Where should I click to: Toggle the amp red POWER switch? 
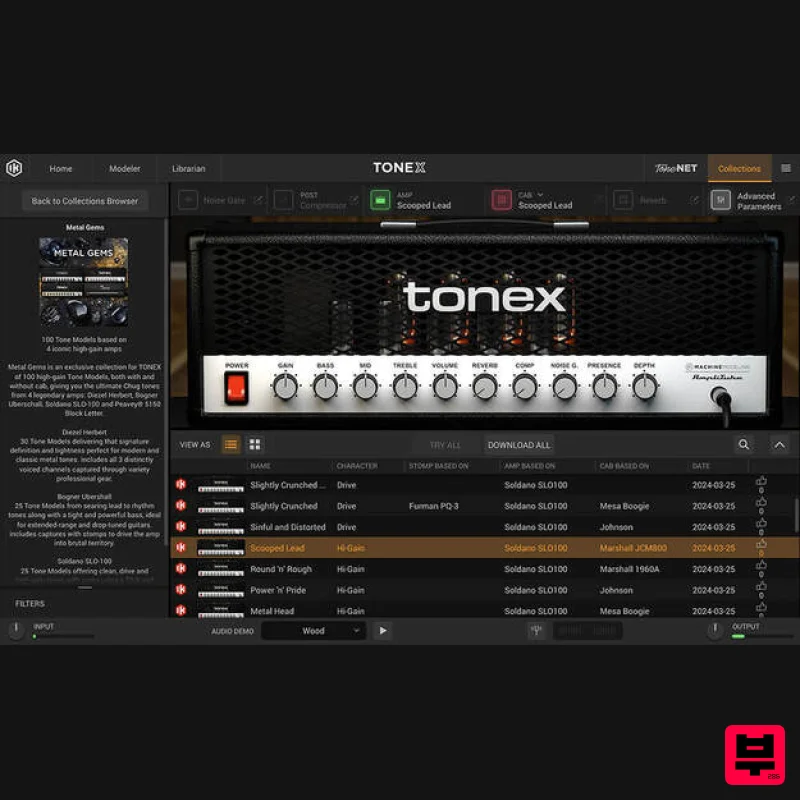(236, 389)
